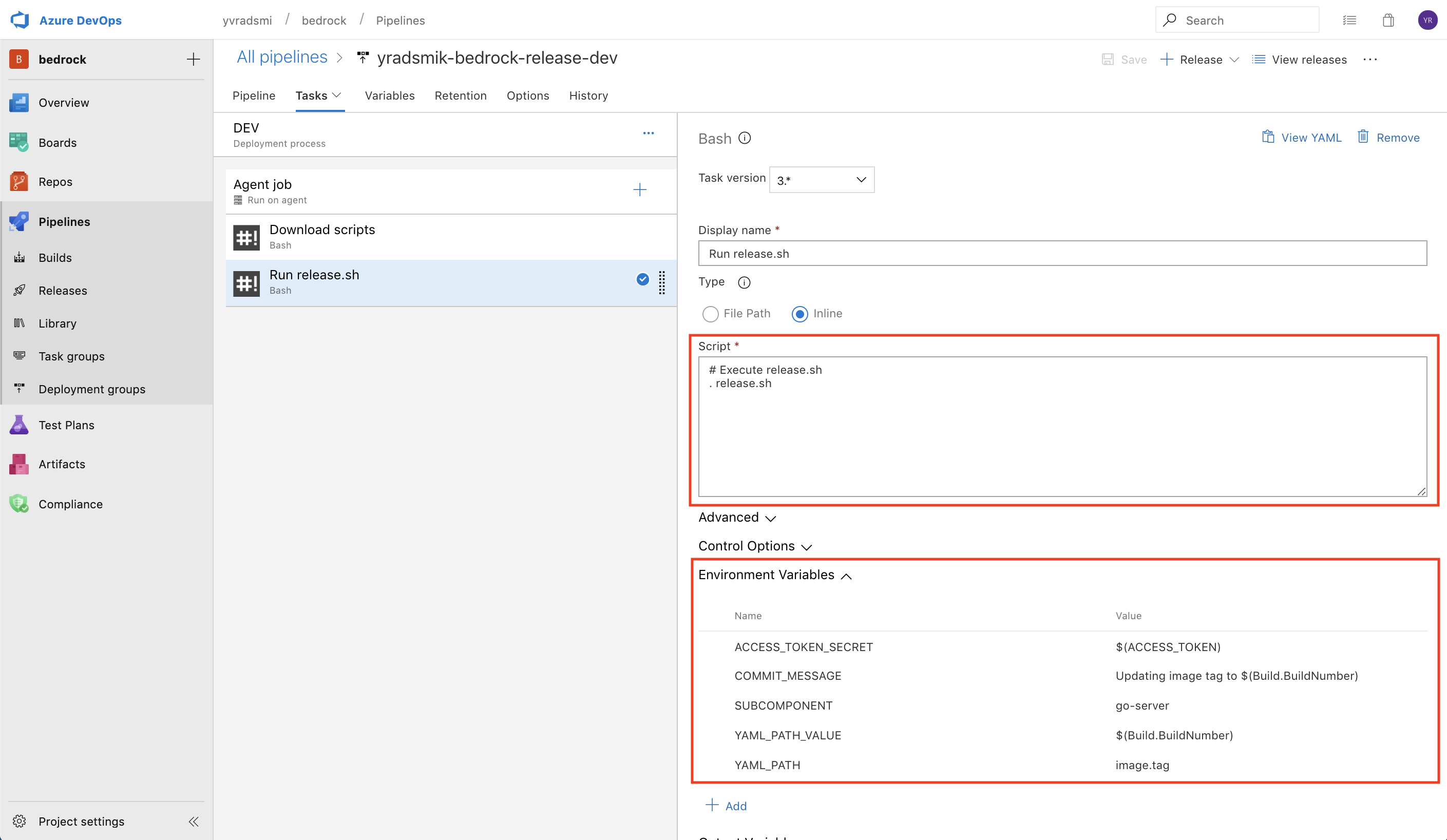
Task: Open the Overview sidebar icon
Action: [19, 103]
